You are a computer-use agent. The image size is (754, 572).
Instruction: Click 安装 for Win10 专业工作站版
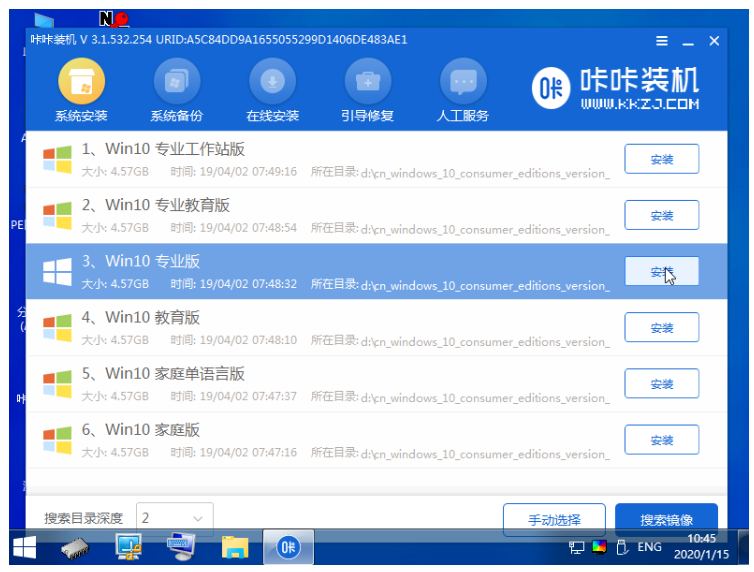click(x=661, y=159)
